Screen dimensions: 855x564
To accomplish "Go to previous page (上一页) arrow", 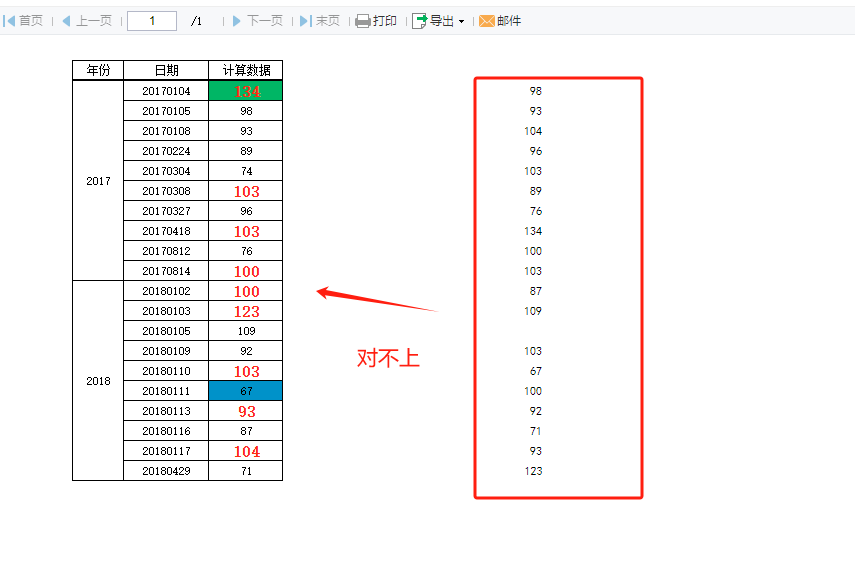I will point(67,21).
